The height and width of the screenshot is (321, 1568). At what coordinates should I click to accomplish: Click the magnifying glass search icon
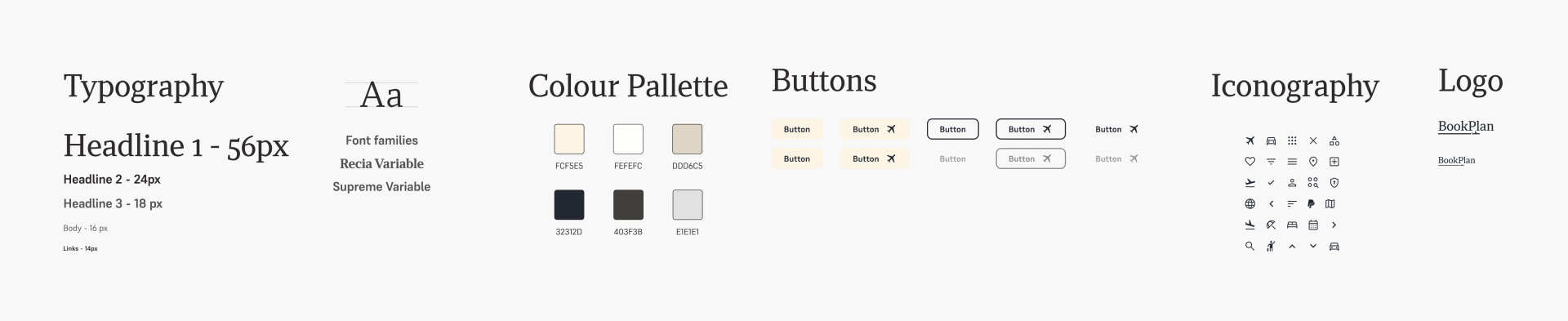tap(1249, 246)
